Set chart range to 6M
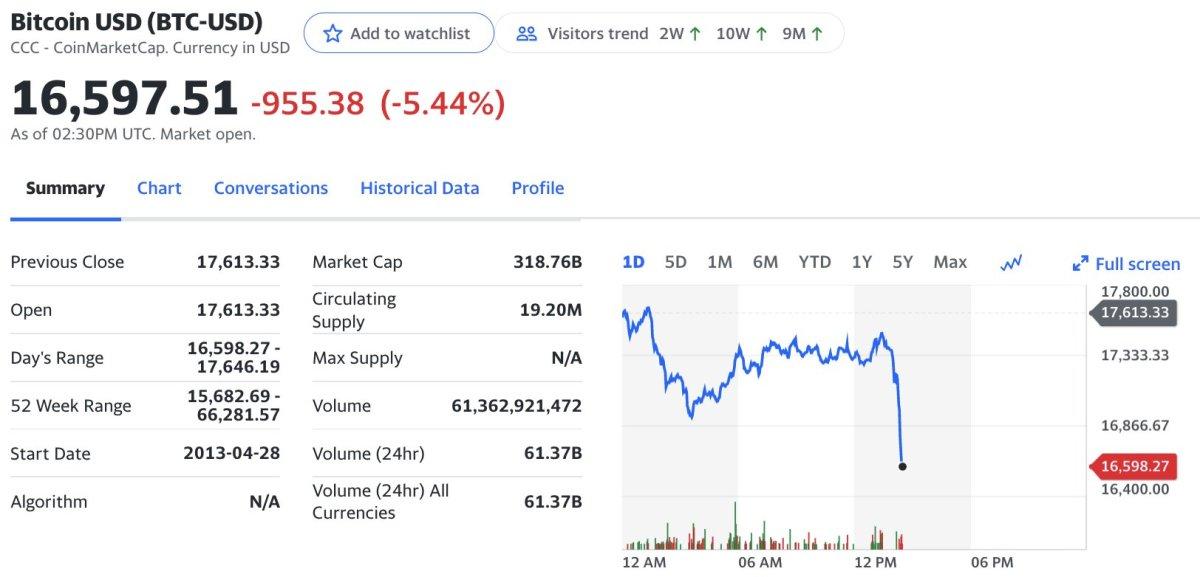This screenshot has height=577, width=1200. pos(765,262)
